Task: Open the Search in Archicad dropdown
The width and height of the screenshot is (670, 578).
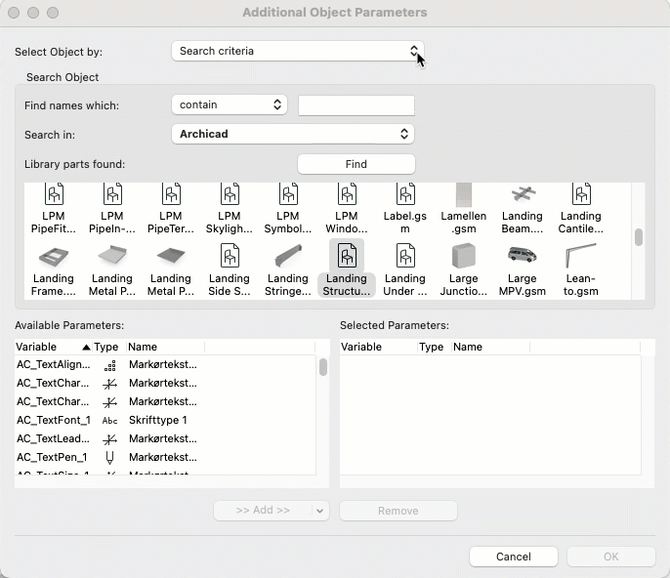Action: [x=292, y=134]
